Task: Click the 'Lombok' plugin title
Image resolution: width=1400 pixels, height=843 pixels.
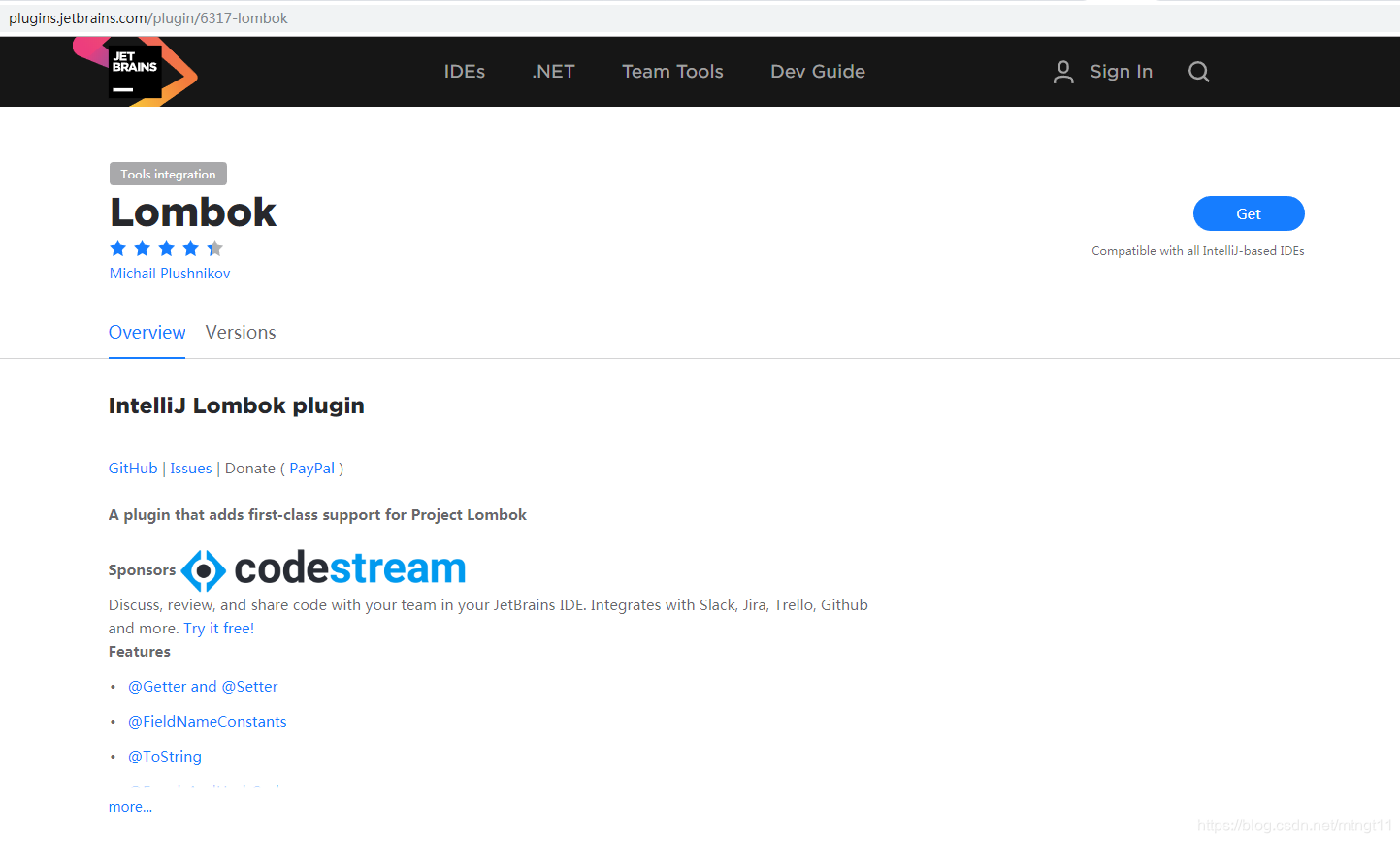Action: pos(193,212)
